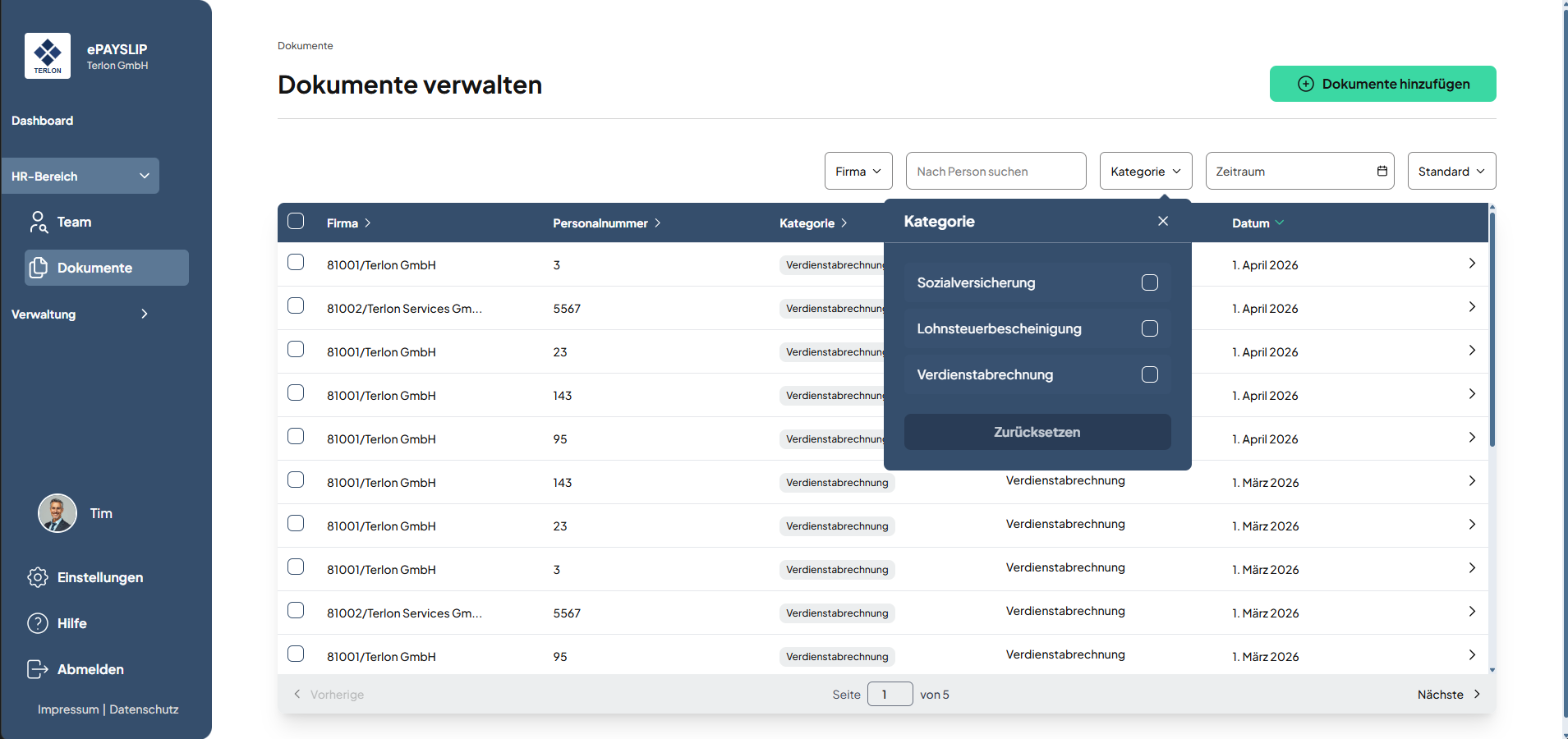Click the Hilfe question mark icon
The image size is (1568, 739).
point(38,623)
